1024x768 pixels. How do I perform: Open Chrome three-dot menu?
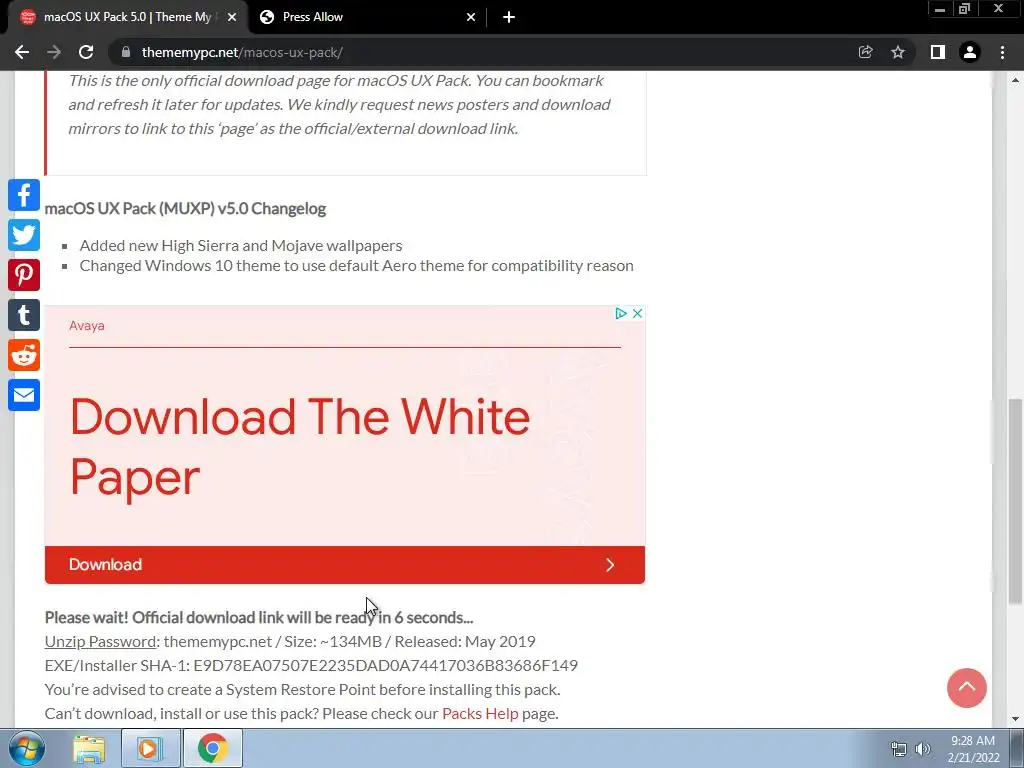point(1002,52)
